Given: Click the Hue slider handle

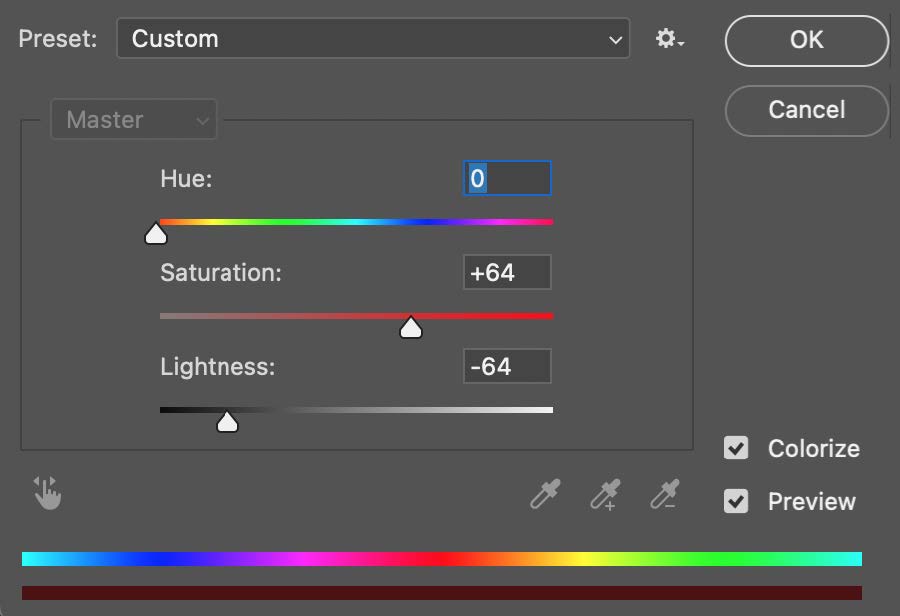Looking at the screenshot, I should [x=156, y=234].
